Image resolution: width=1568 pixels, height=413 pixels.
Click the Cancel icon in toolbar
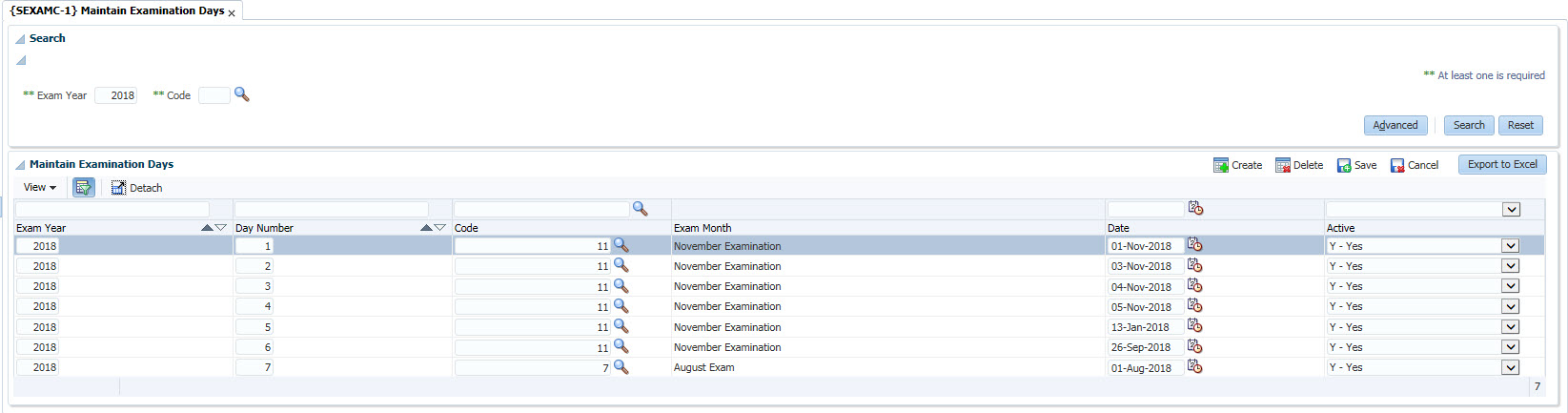pyautogui.click(x=1396, y=165)
